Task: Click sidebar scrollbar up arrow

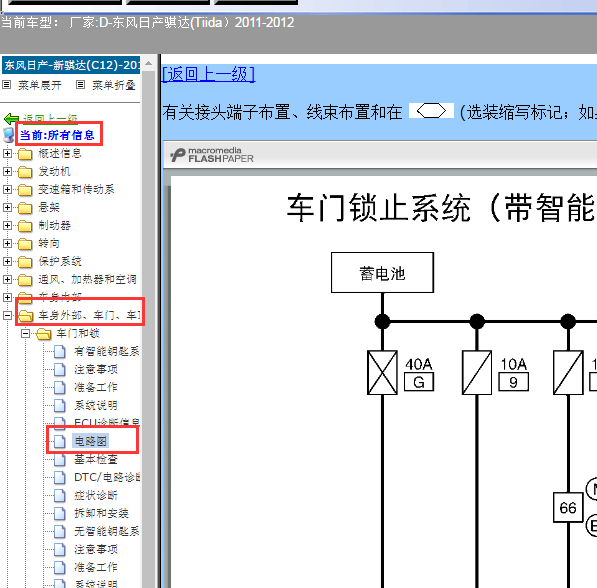Action: pyautogui.click(x=148, y=63)
